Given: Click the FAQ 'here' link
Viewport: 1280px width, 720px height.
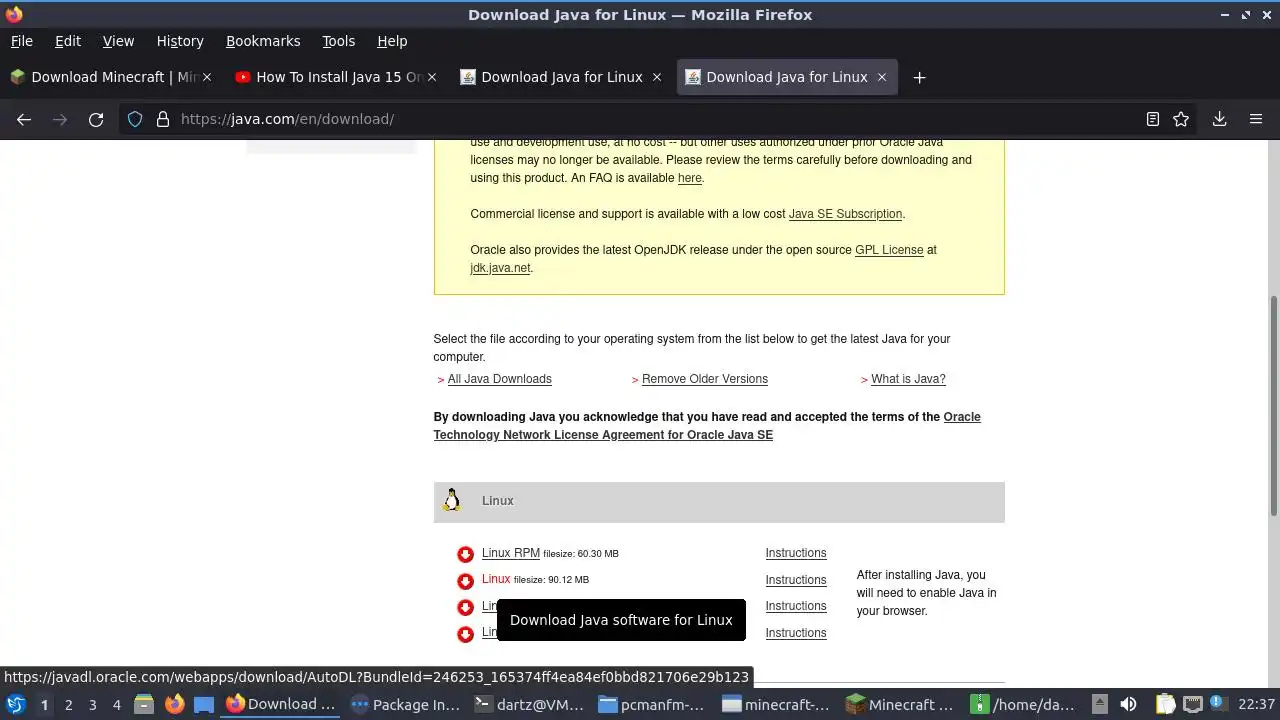Looking at the screenshot, I should coord(690,178).
